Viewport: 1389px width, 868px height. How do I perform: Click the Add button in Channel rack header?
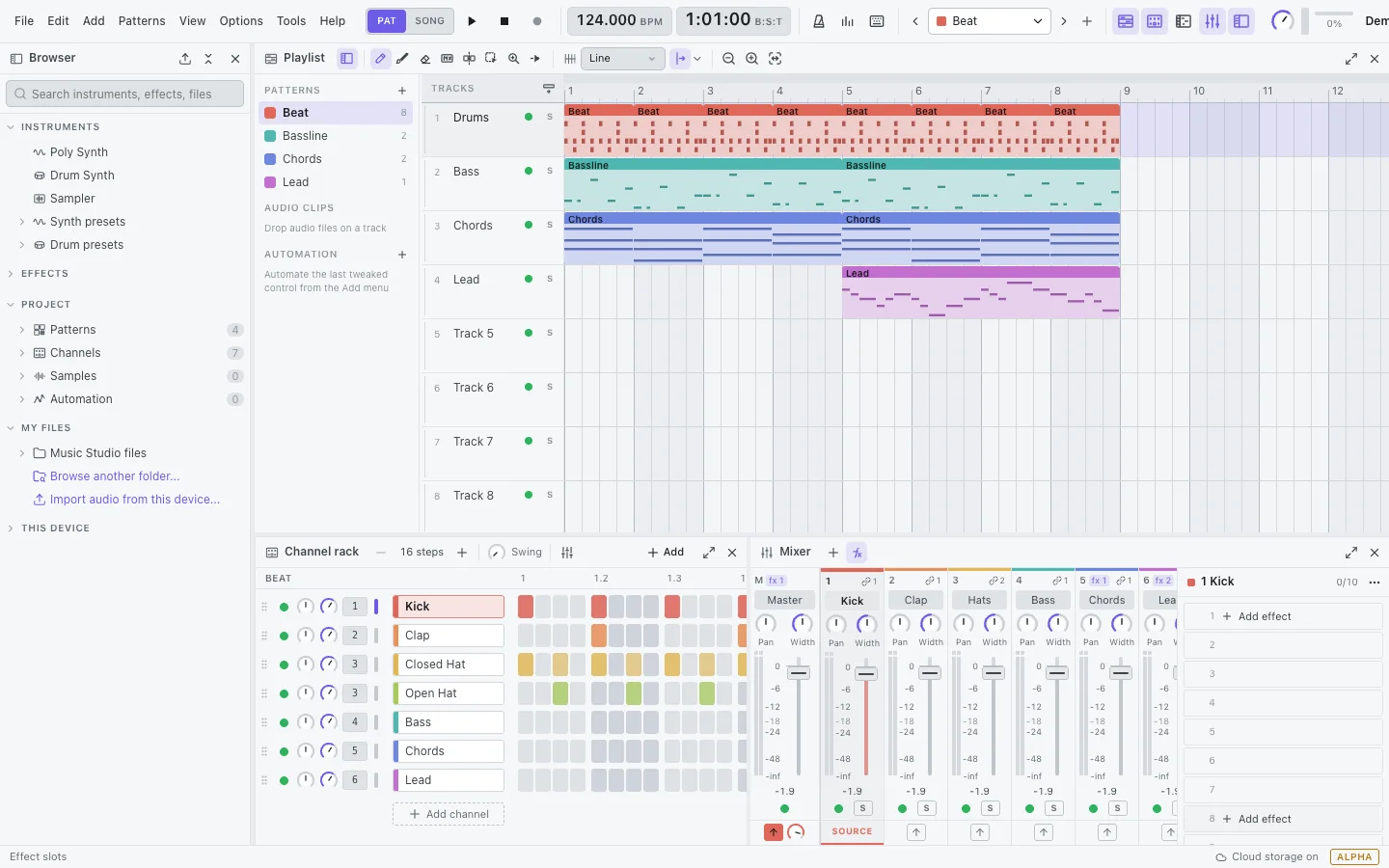pyautogui.click(x=666, y=553)
